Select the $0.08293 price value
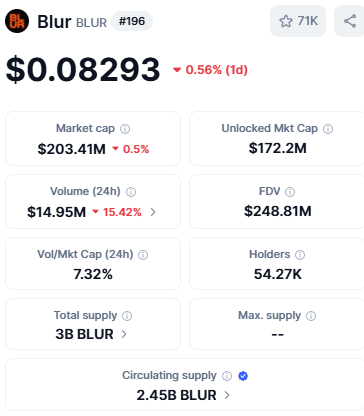The height and width of the screenshot is (416, 364). [83, 69]
